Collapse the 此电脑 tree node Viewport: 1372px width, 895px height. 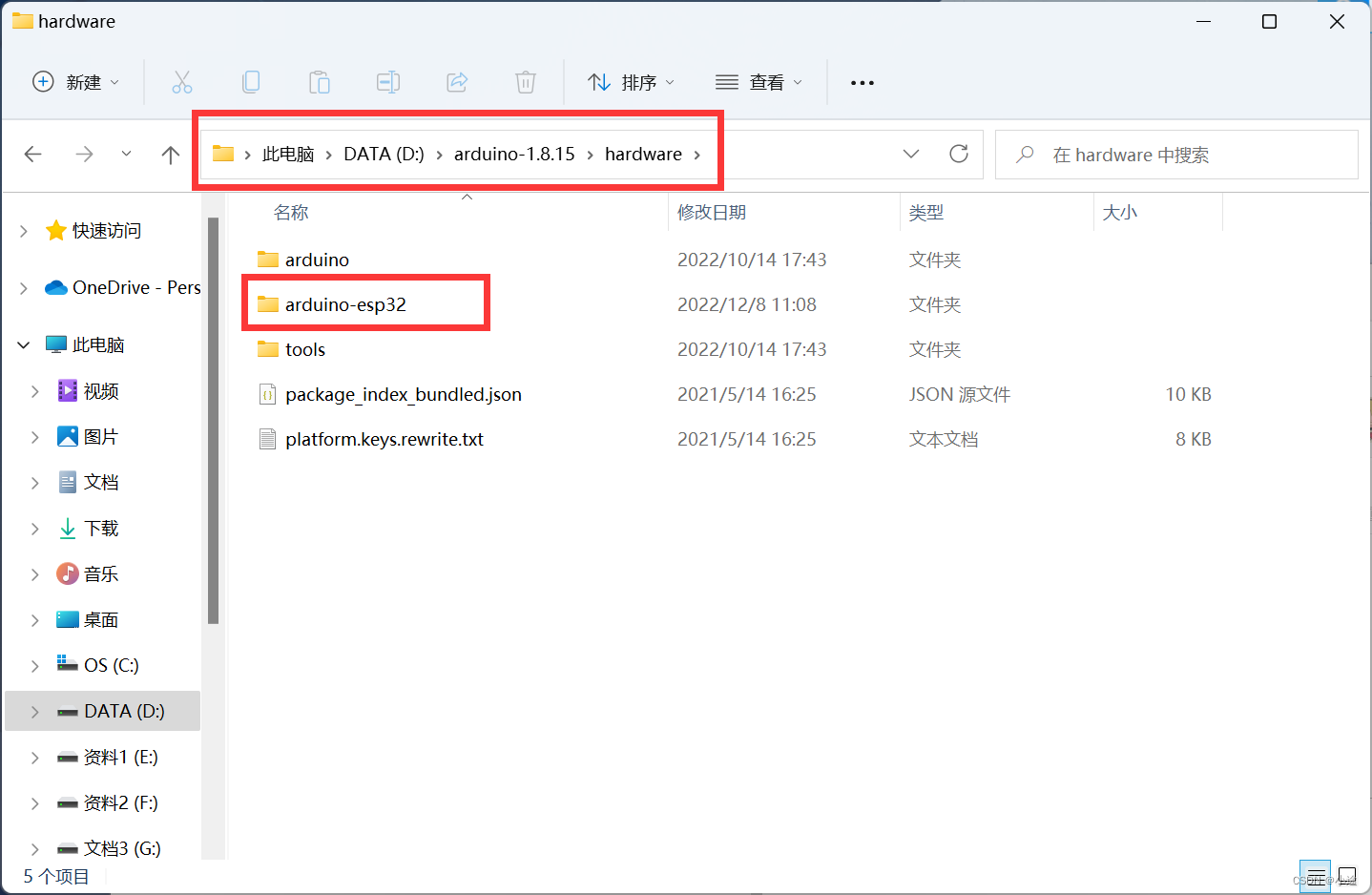tap(24, 345)
